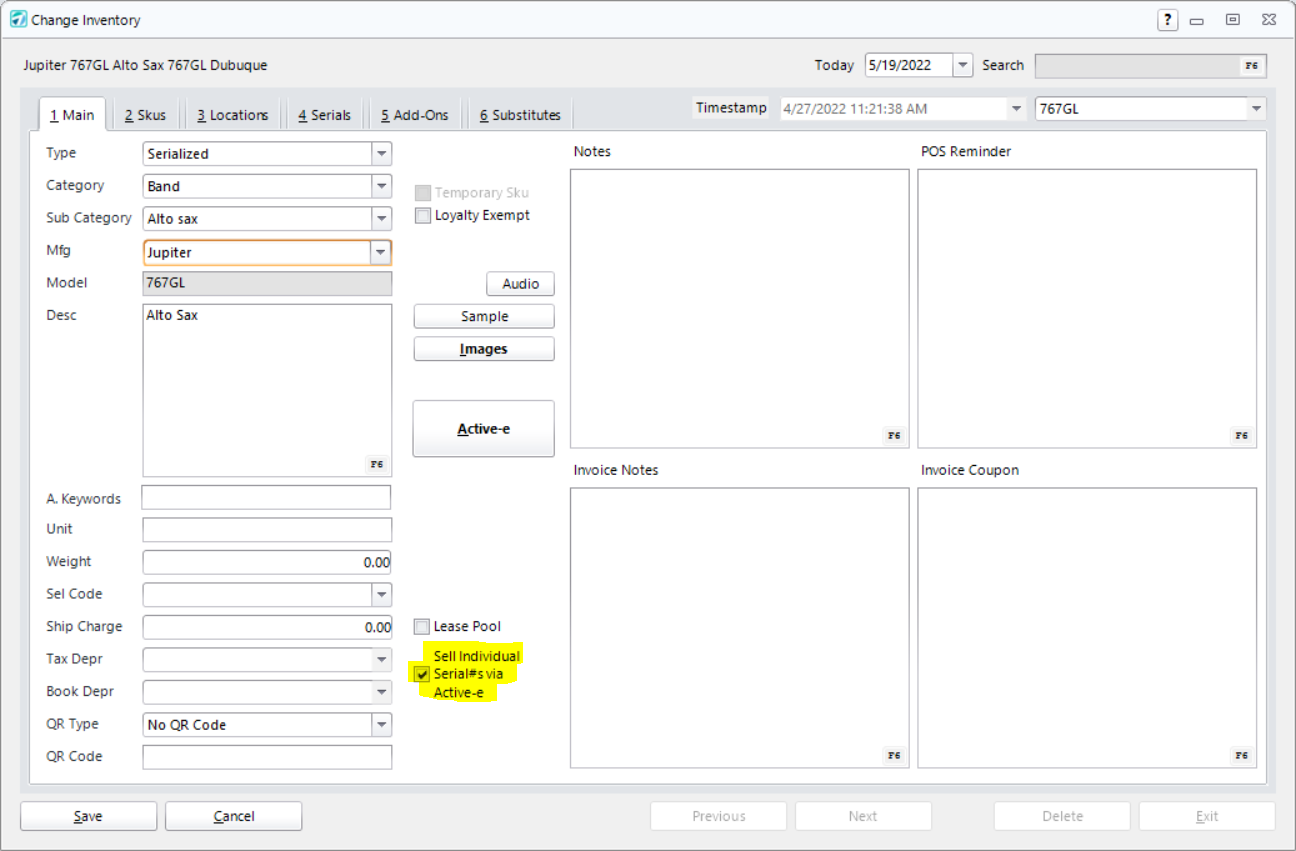Click the Audio button
The height and width of the screenshot is (851, 1296).
click(x=520, y=284)
